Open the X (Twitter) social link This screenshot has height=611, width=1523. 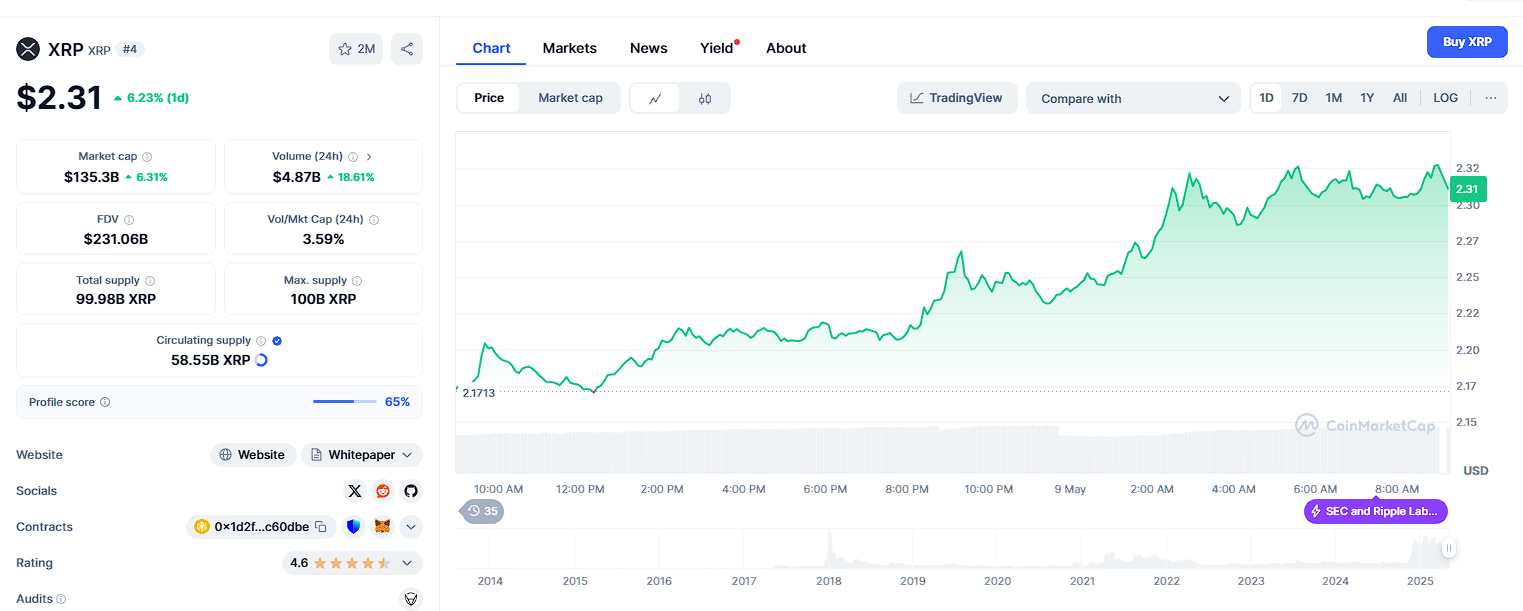[354, 491]
